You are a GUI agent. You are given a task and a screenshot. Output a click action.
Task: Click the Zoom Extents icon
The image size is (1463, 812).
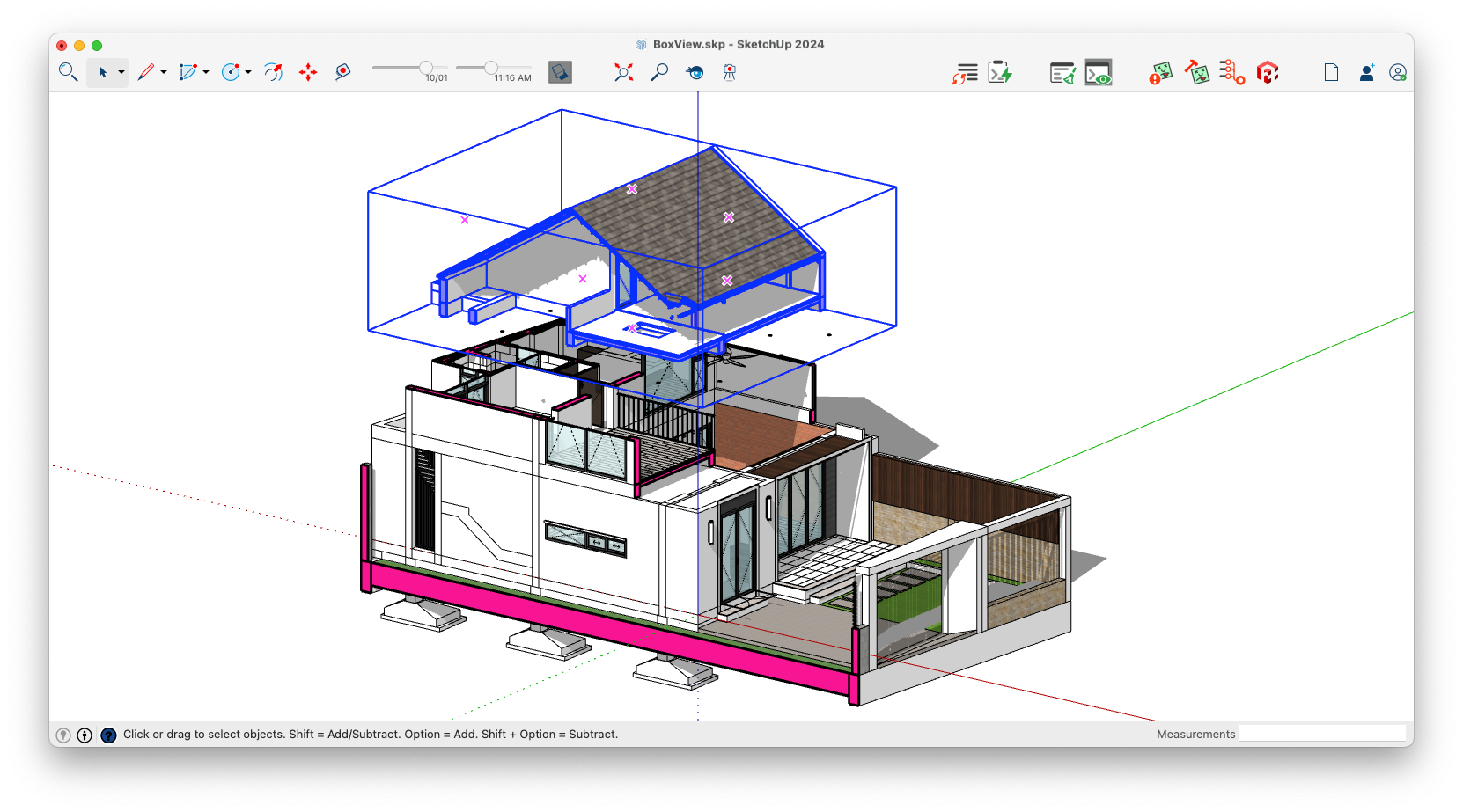click(623, 72)
